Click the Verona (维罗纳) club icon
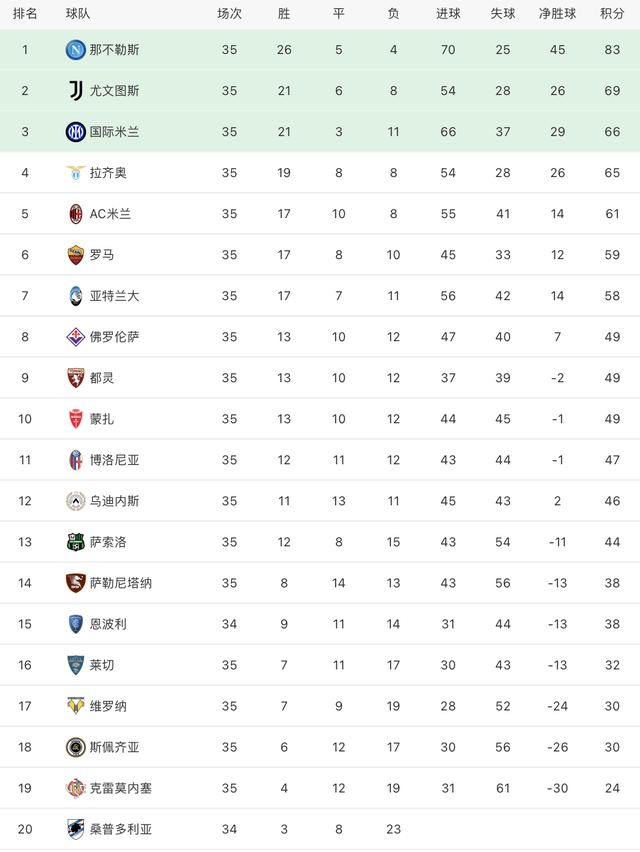Image resolution: width=640 pixels, height=852 pixels. [x=75, y=706]
